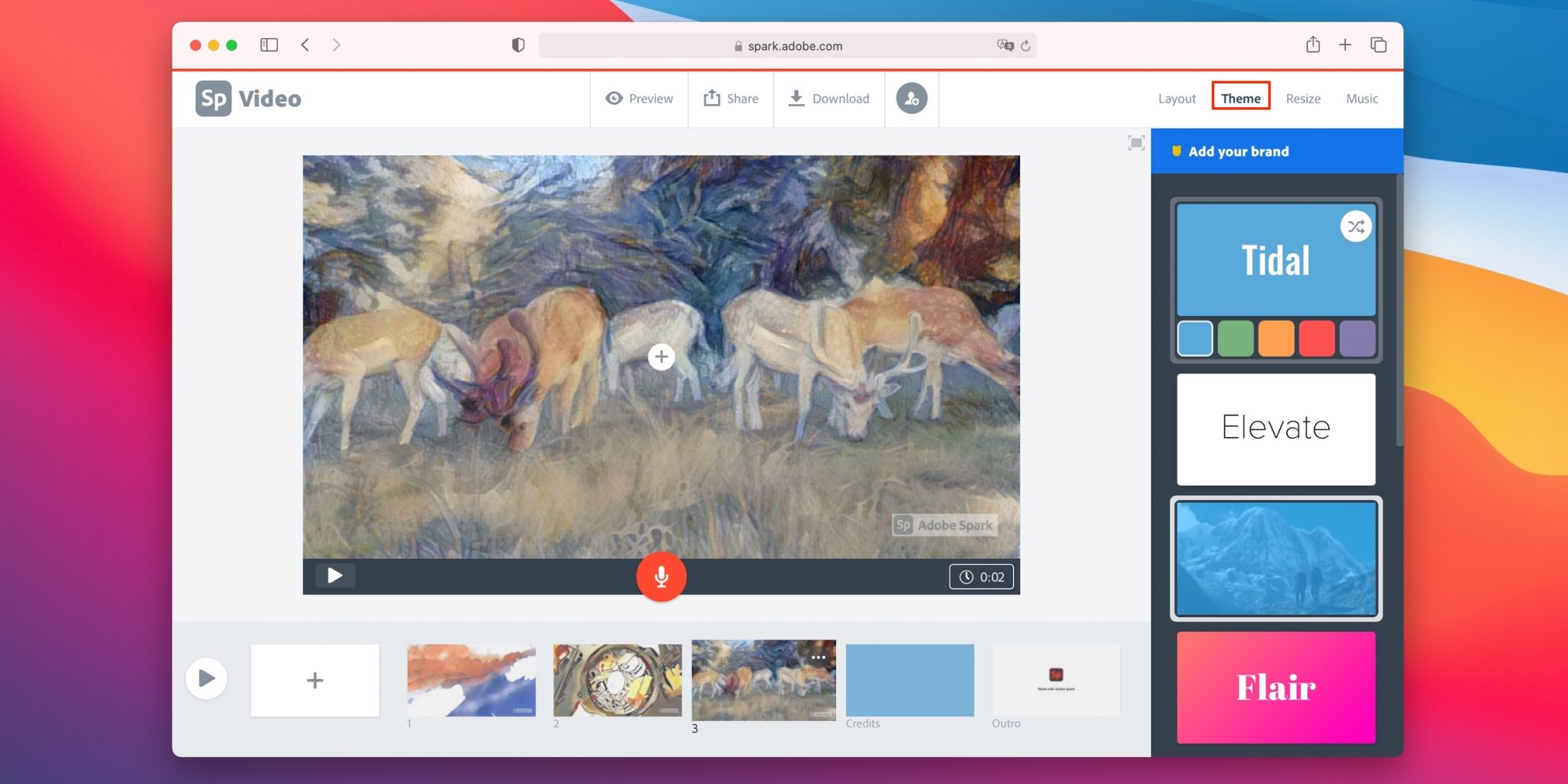Select the orange Tidal color swatch
The image size is (1568, 784).
[x=1276, y=338]
